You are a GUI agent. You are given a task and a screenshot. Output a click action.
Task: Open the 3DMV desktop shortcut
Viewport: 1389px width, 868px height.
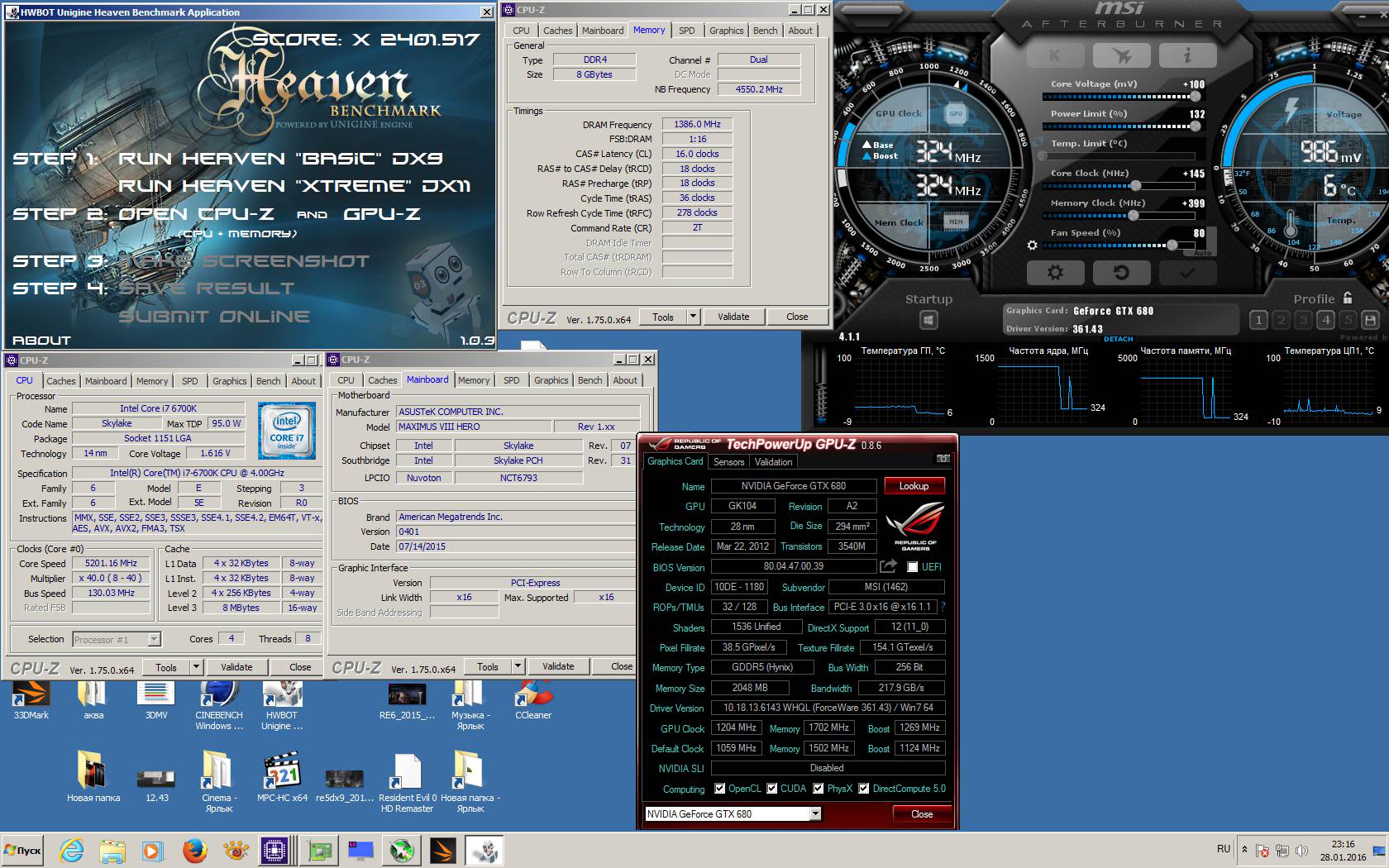click(156, 700)
